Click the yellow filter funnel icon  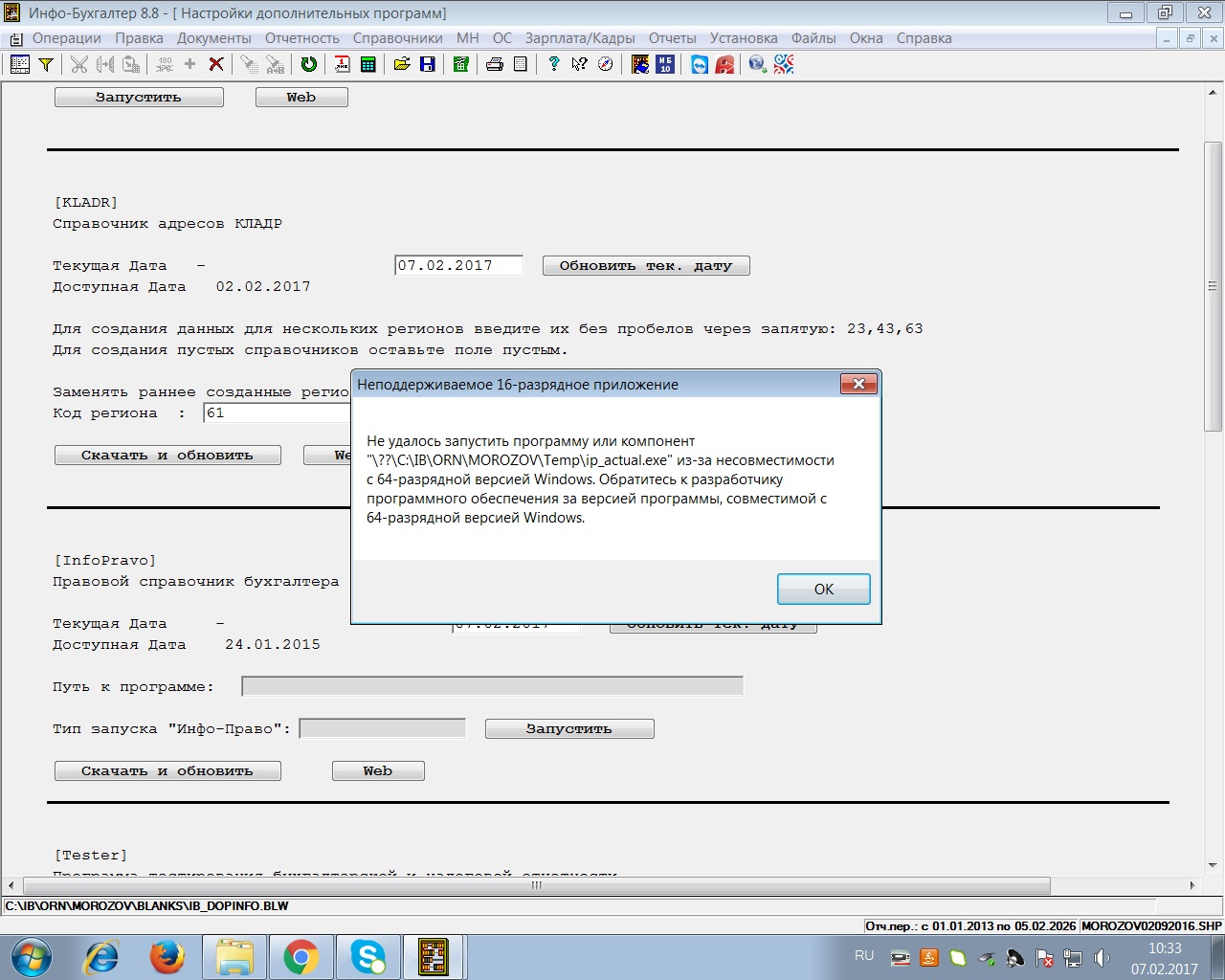(45, 64)
